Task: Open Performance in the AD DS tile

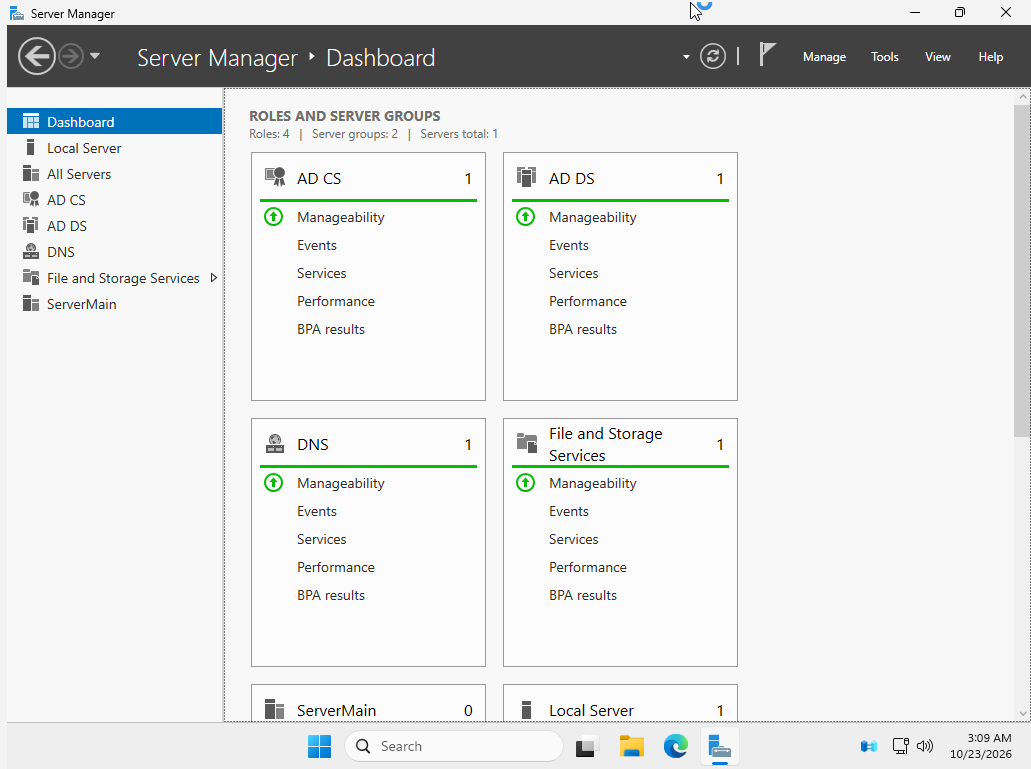Action: point(588,301)
